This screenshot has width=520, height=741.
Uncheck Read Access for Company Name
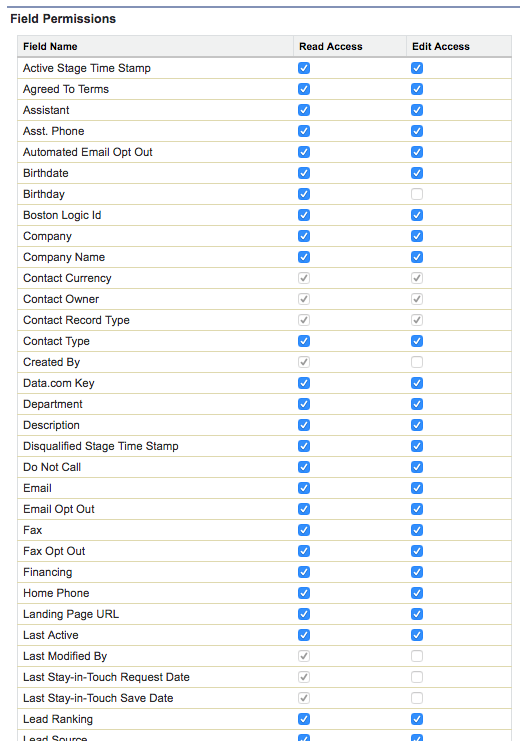click(x=304, y=257)
